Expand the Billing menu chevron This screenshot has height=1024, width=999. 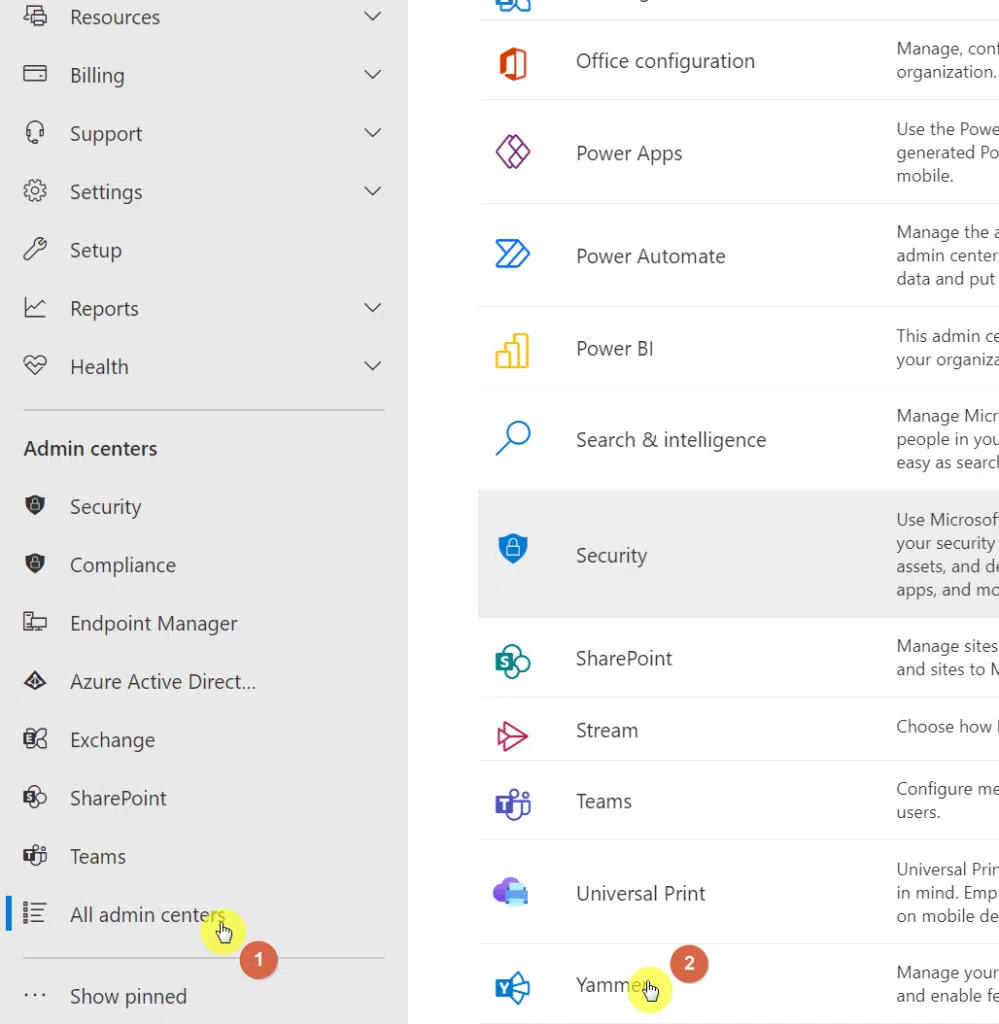(372, 74)
